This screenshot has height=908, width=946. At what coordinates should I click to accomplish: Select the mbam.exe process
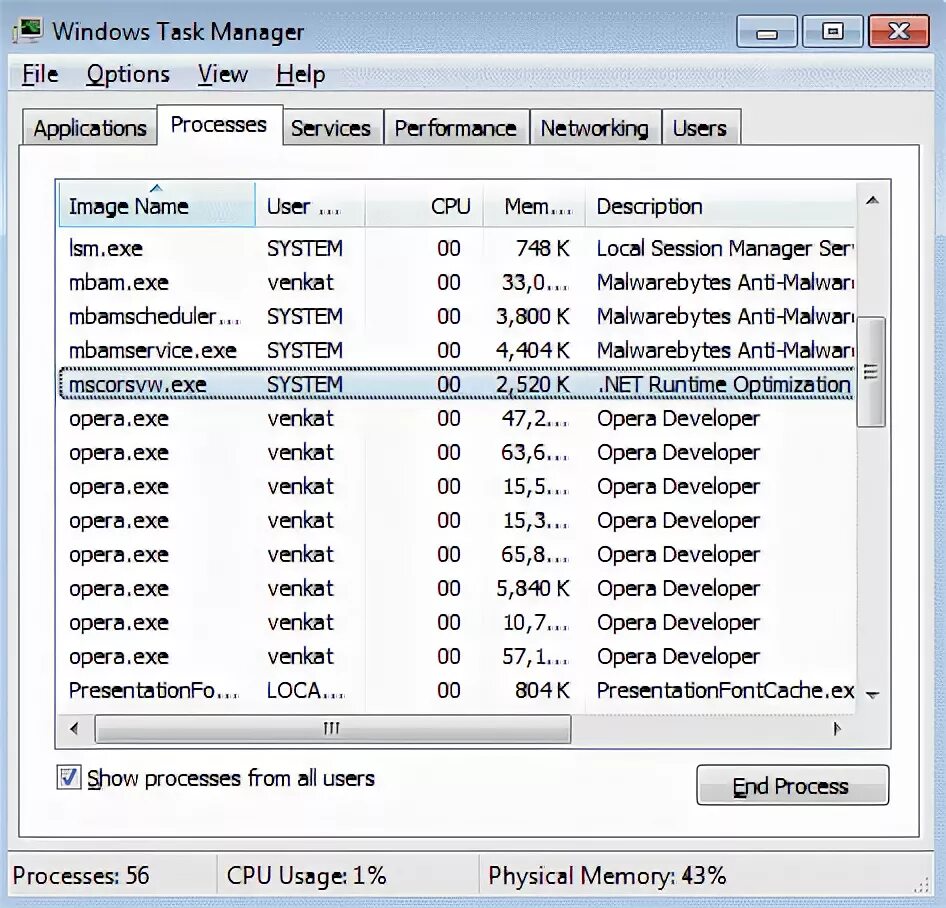pyautogui.click(x=457, y=282)
